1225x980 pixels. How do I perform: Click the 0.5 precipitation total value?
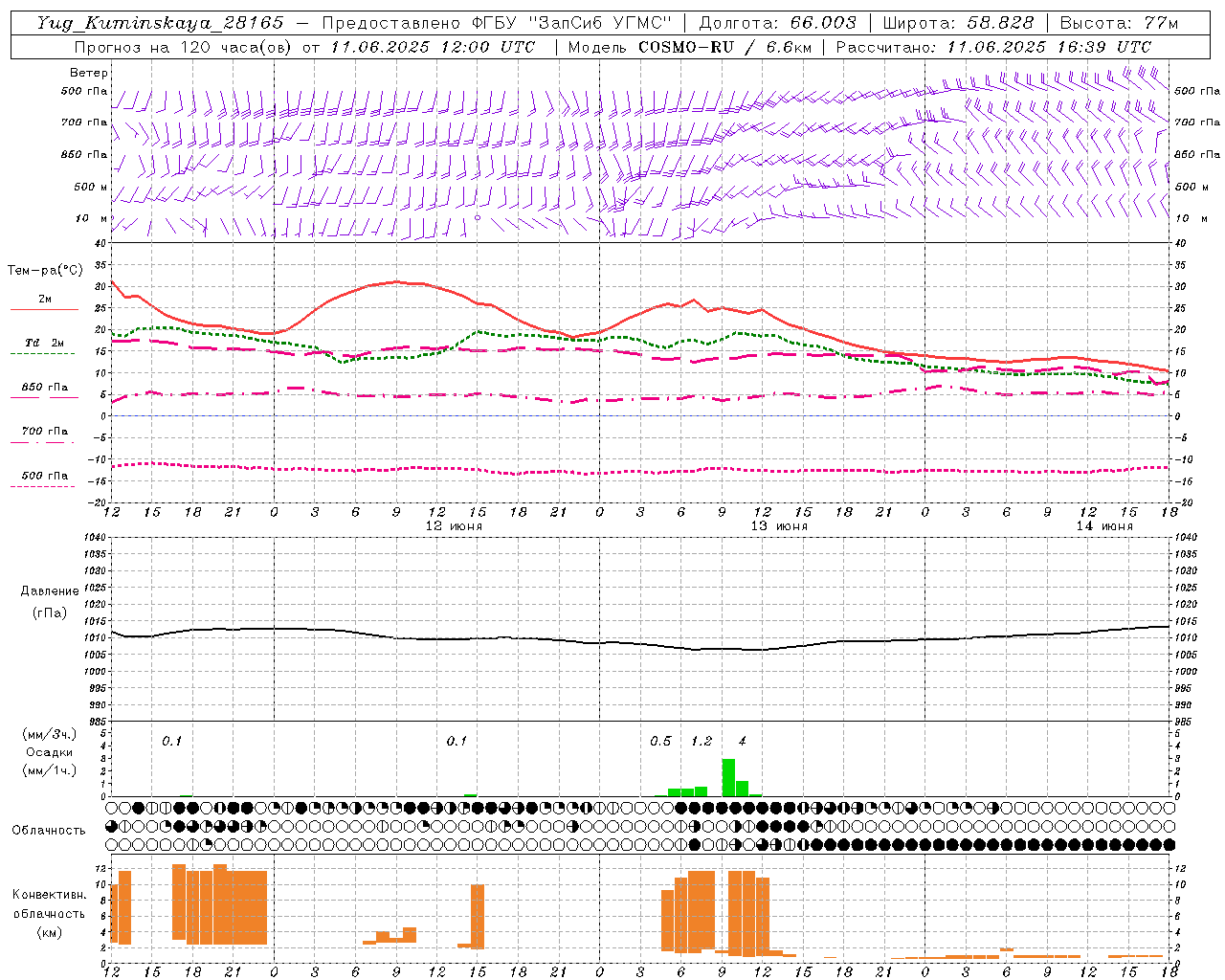660,742
